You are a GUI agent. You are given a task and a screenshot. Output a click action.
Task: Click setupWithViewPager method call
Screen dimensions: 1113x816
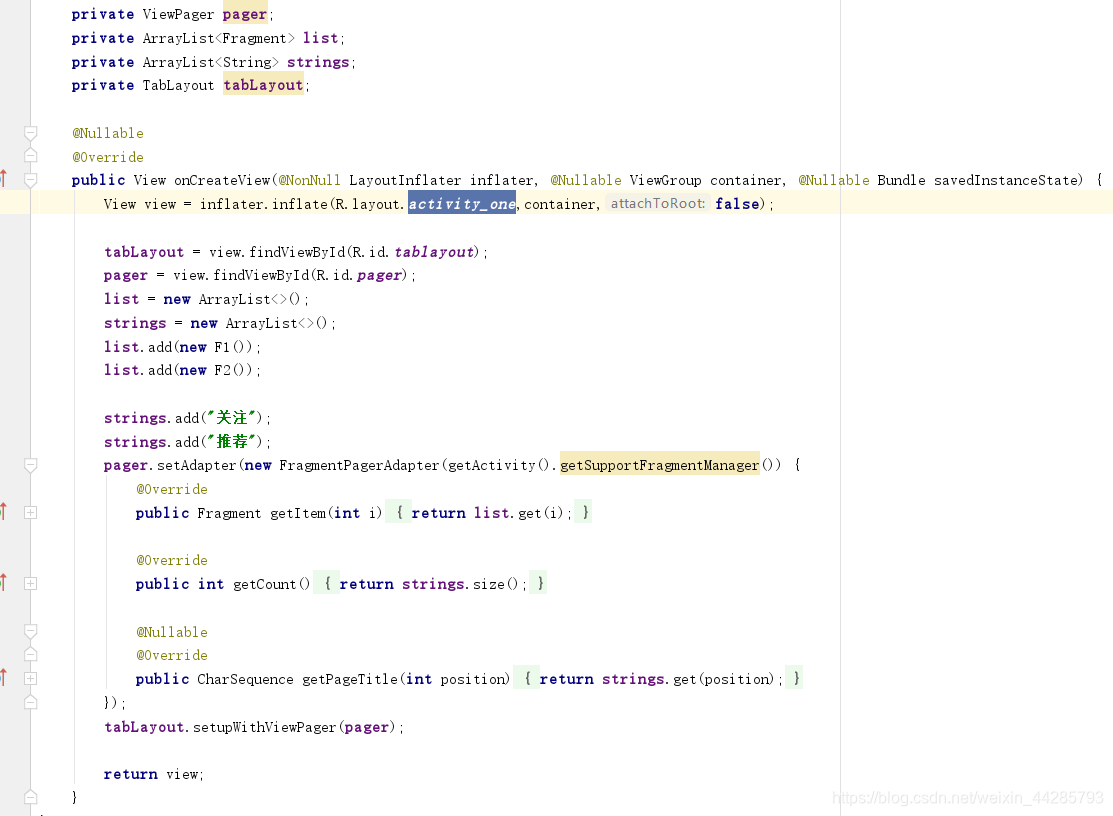pos(264,727)
